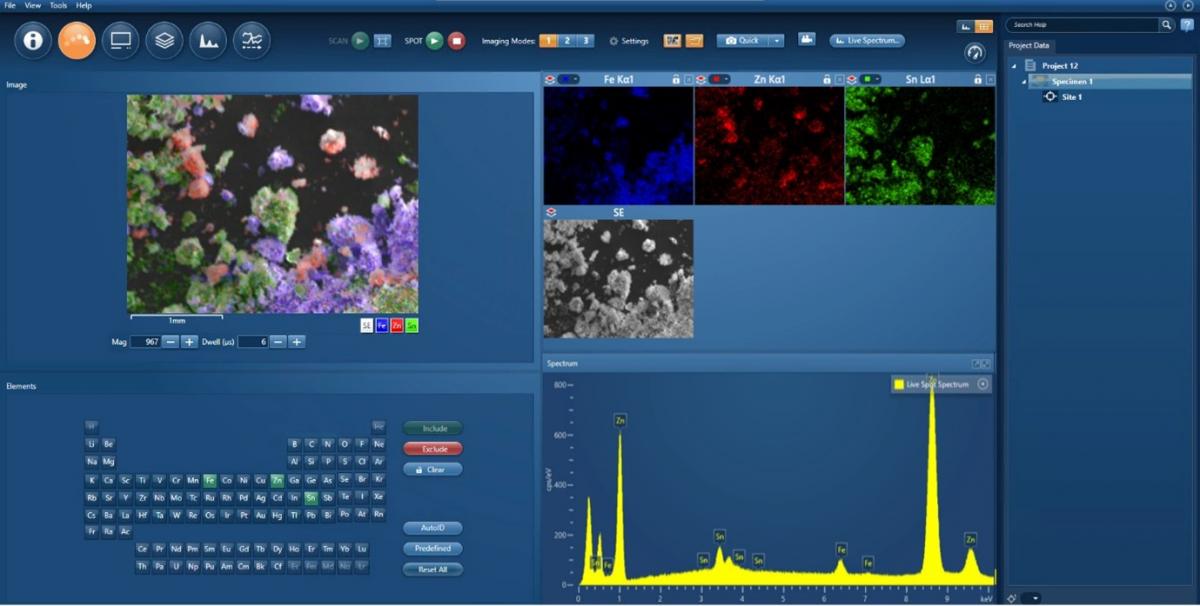
Task: Switch to Imaging Mode 3
Action: click(586, 41)
